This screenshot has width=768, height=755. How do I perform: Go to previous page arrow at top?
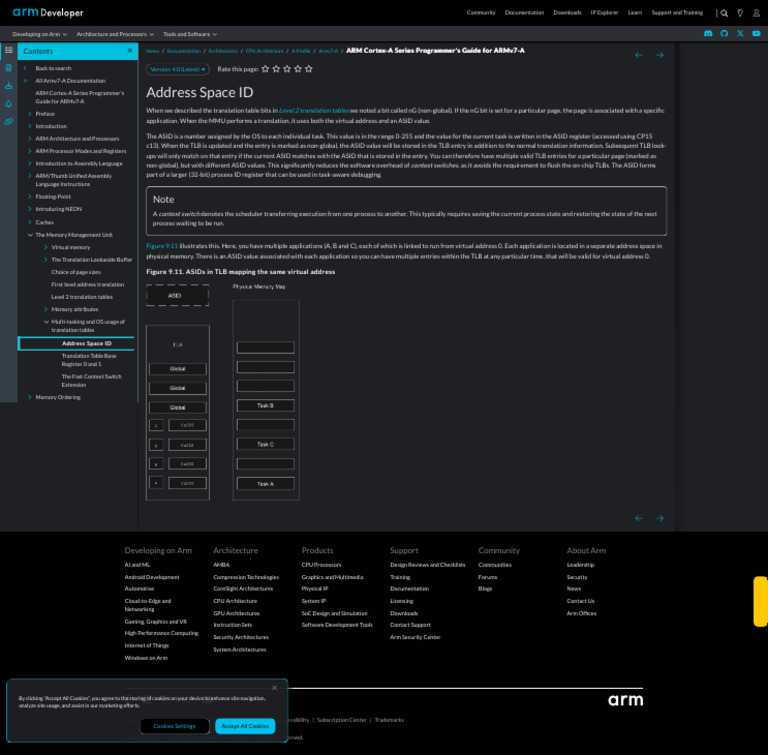point(639,55)
